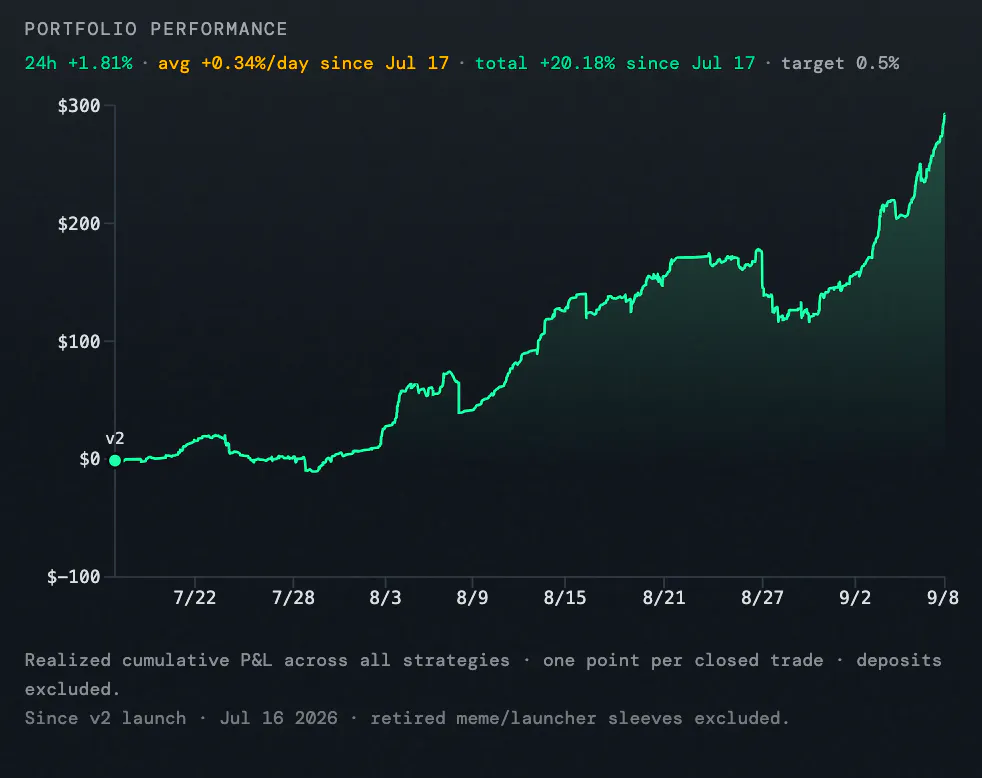The width and height of the screenshot is (982, 778).
Task: Click the 'target 0.5%' text
Action: (x=840, y=63)
